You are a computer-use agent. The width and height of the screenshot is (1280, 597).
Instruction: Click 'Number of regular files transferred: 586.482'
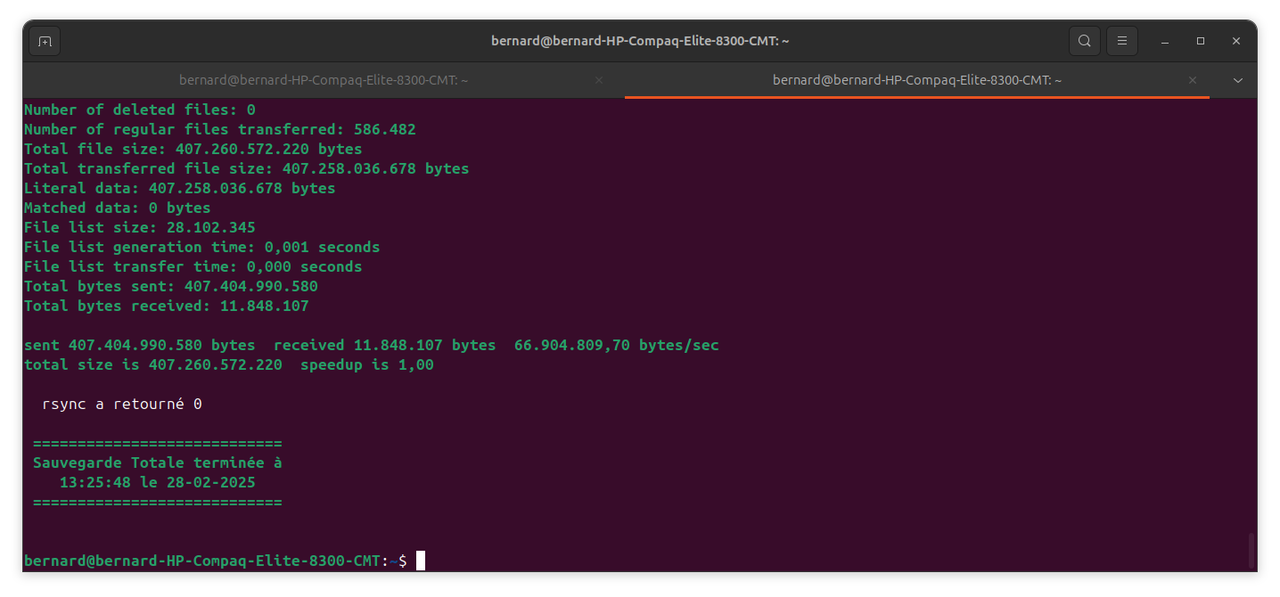pos(220,129)
